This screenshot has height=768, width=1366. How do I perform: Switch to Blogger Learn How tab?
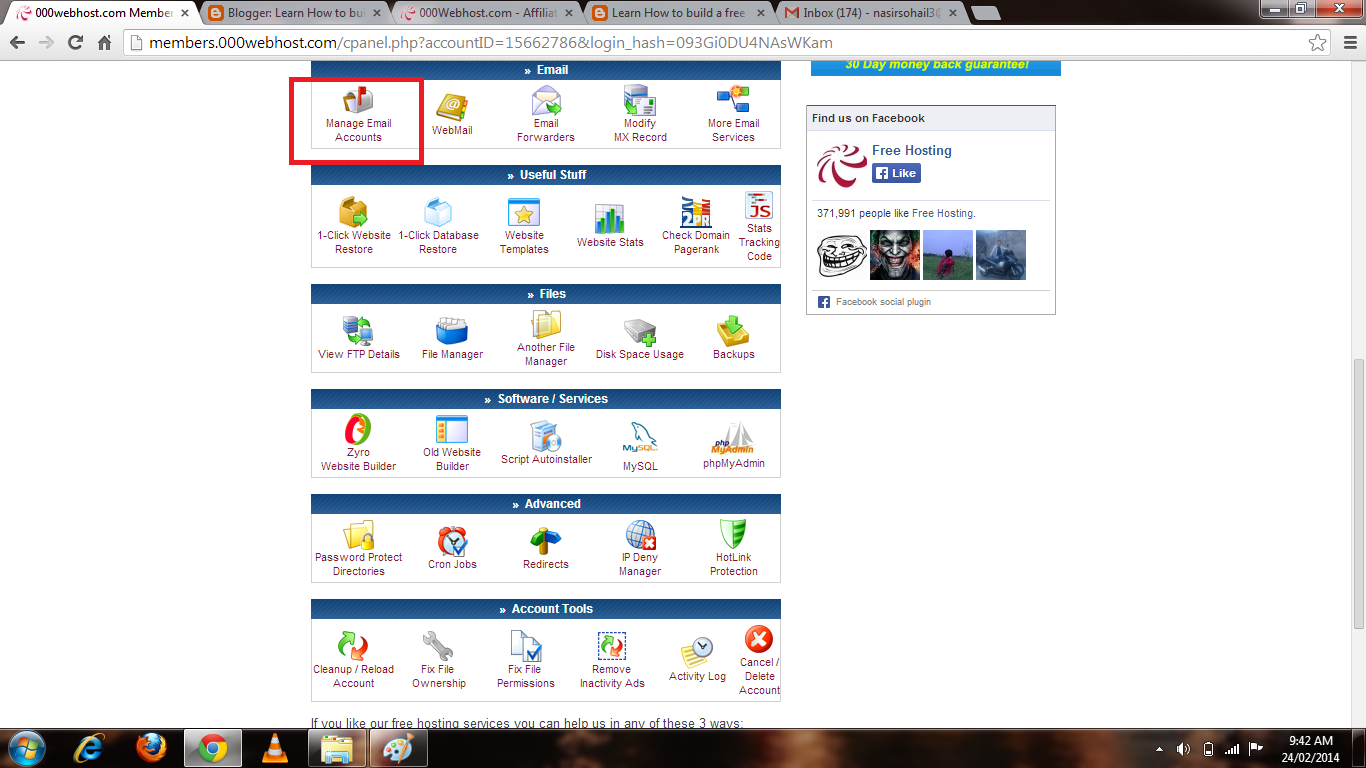coord(292,13)
